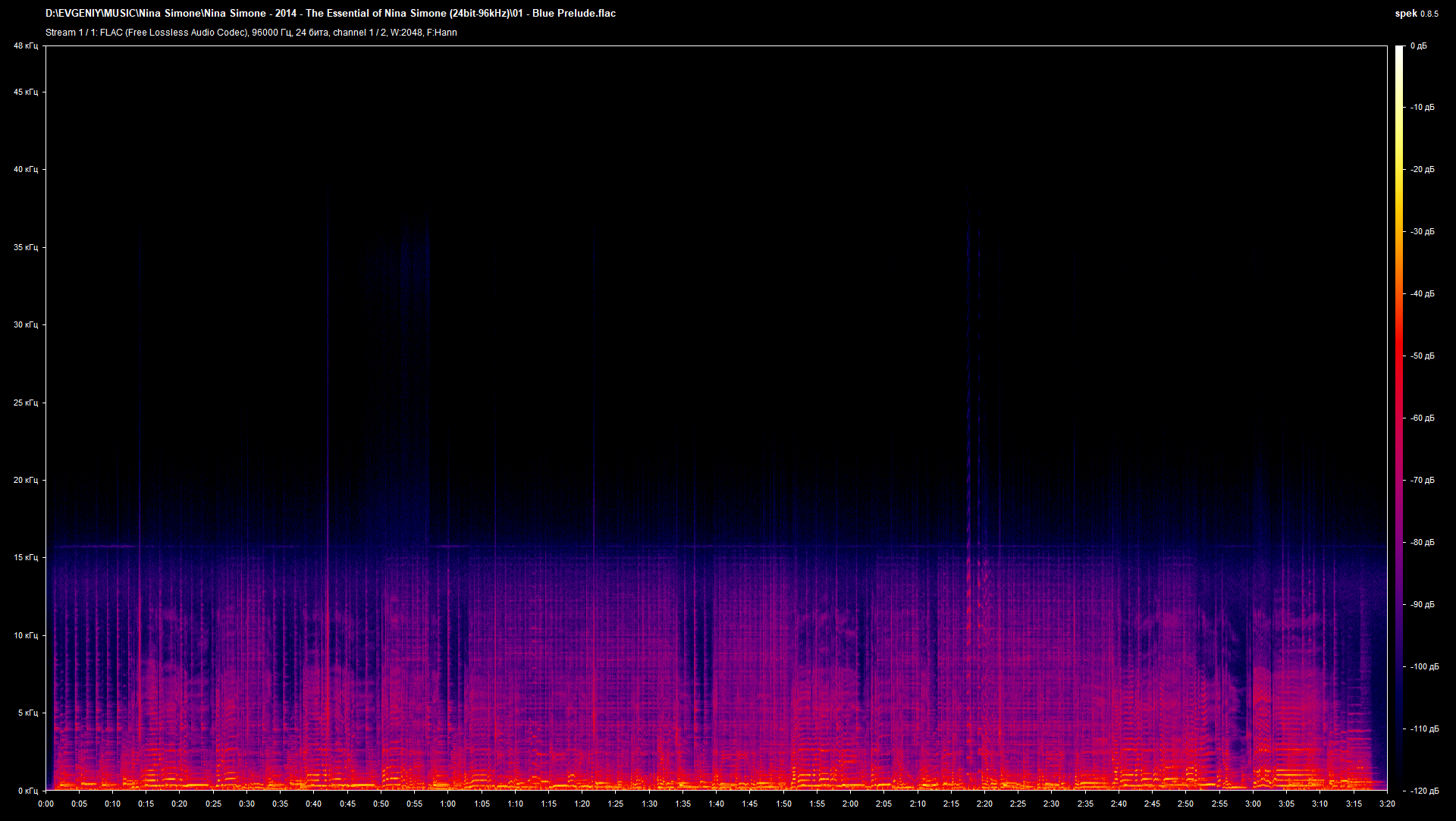
Task: Click the -70 дБ level label
Action: point(1423,481)
